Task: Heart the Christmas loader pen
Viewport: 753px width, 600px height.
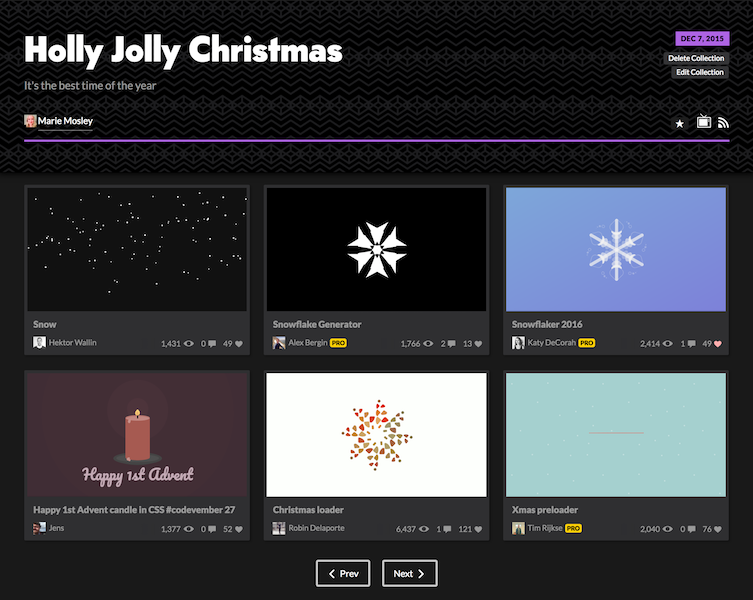Action: click(x=478, y=529)
